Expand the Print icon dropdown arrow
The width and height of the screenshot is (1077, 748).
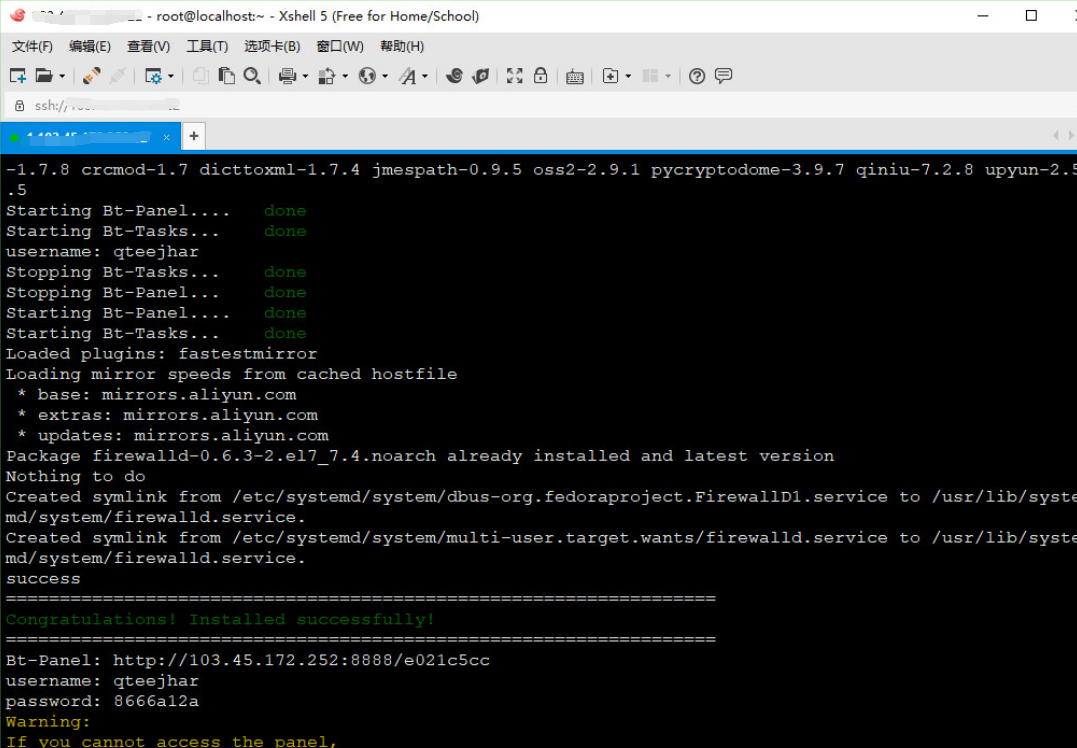point(305,76)
